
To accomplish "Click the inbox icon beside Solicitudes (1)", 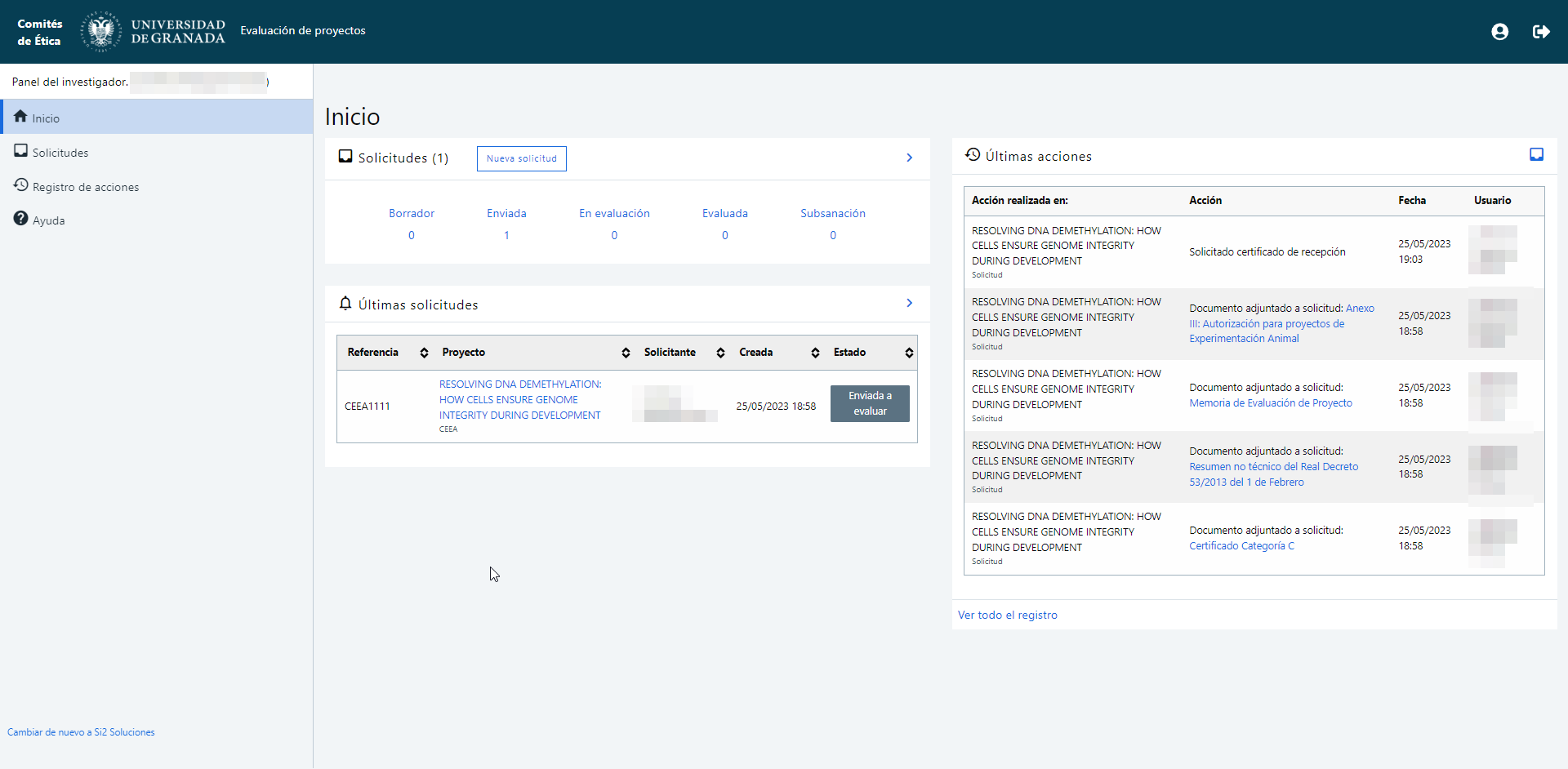I will pyautogui.click(x=345, y=157).
